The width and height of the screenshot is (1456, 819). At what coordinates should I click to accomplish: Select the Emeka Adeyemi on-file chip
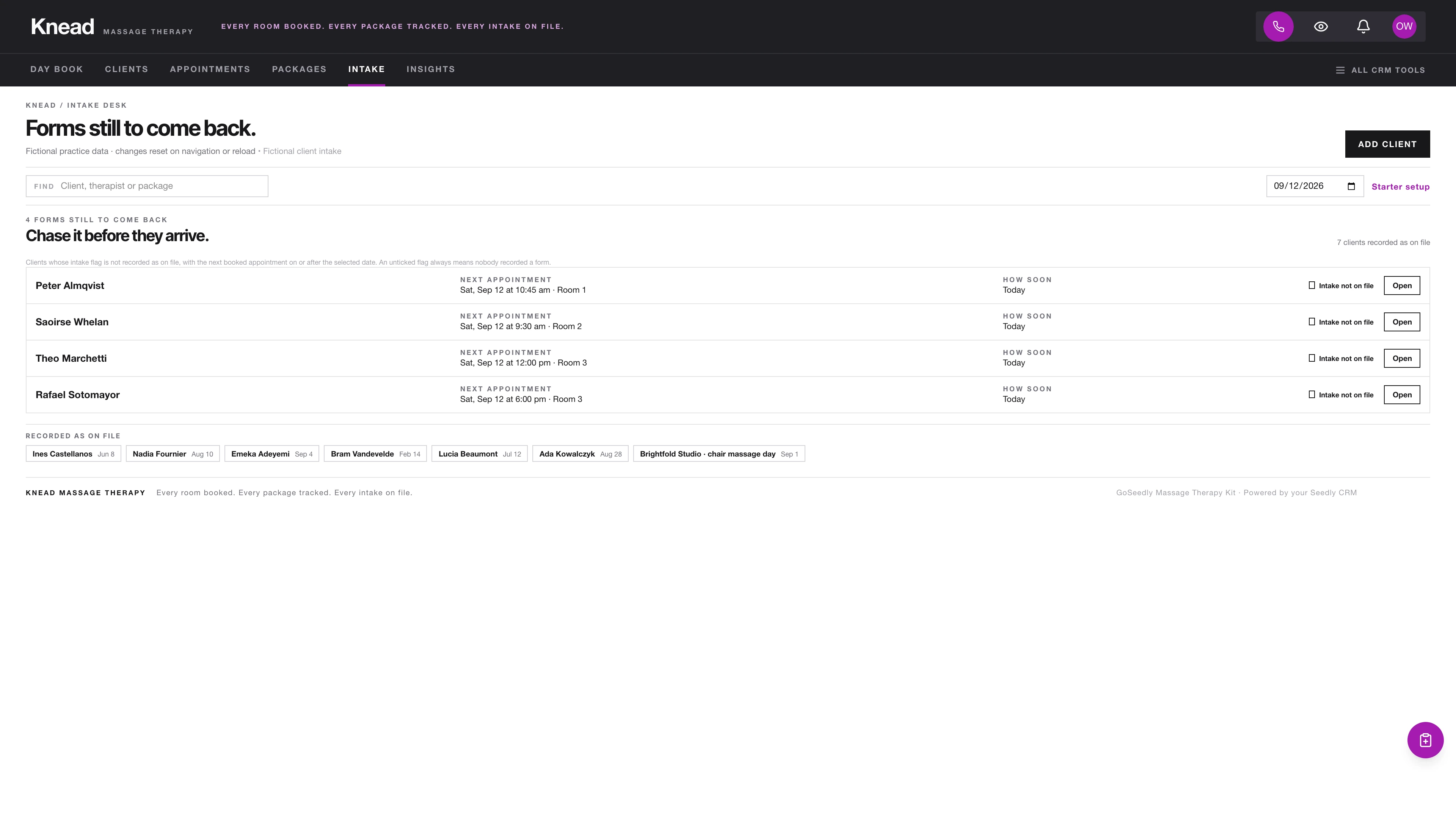[272, 454]
